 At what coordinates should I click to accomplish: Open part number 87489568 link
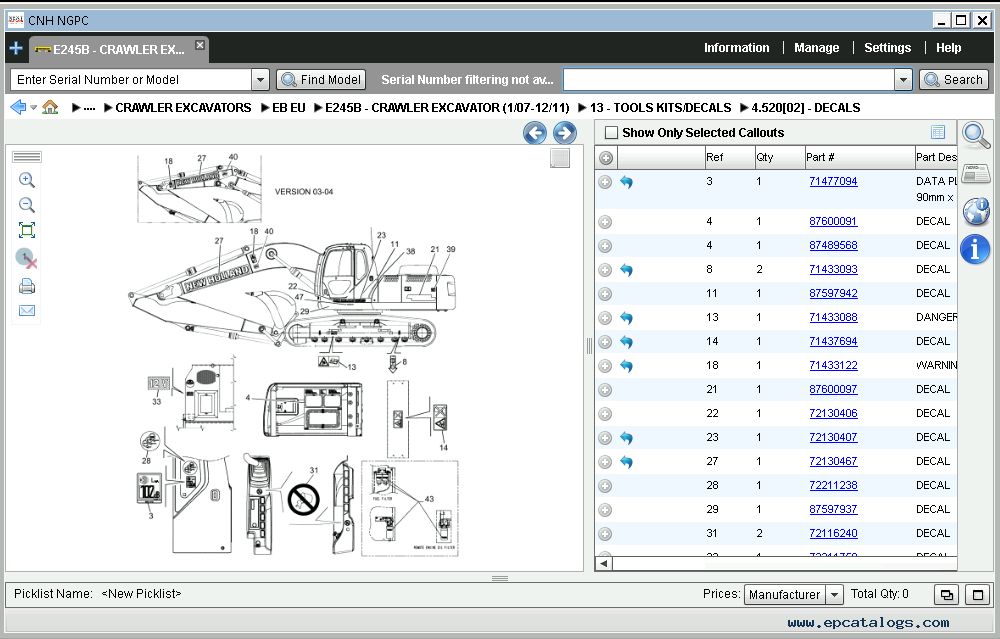[x=833, y=246]
